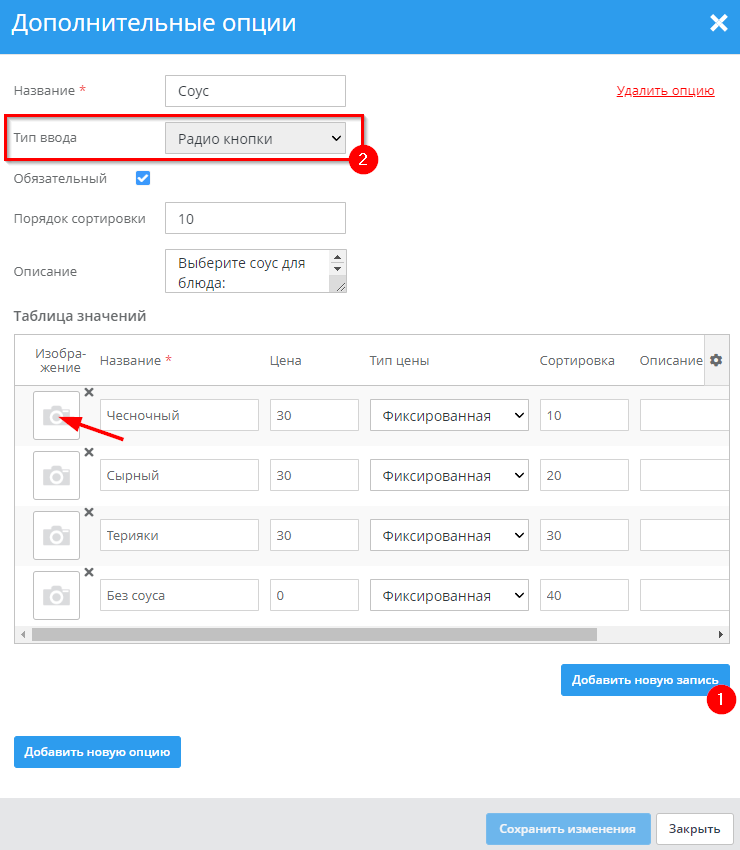This screenshot has height=850, width=740.
Task: Click camera image icon for Сырный row
Action: (57, 475)
